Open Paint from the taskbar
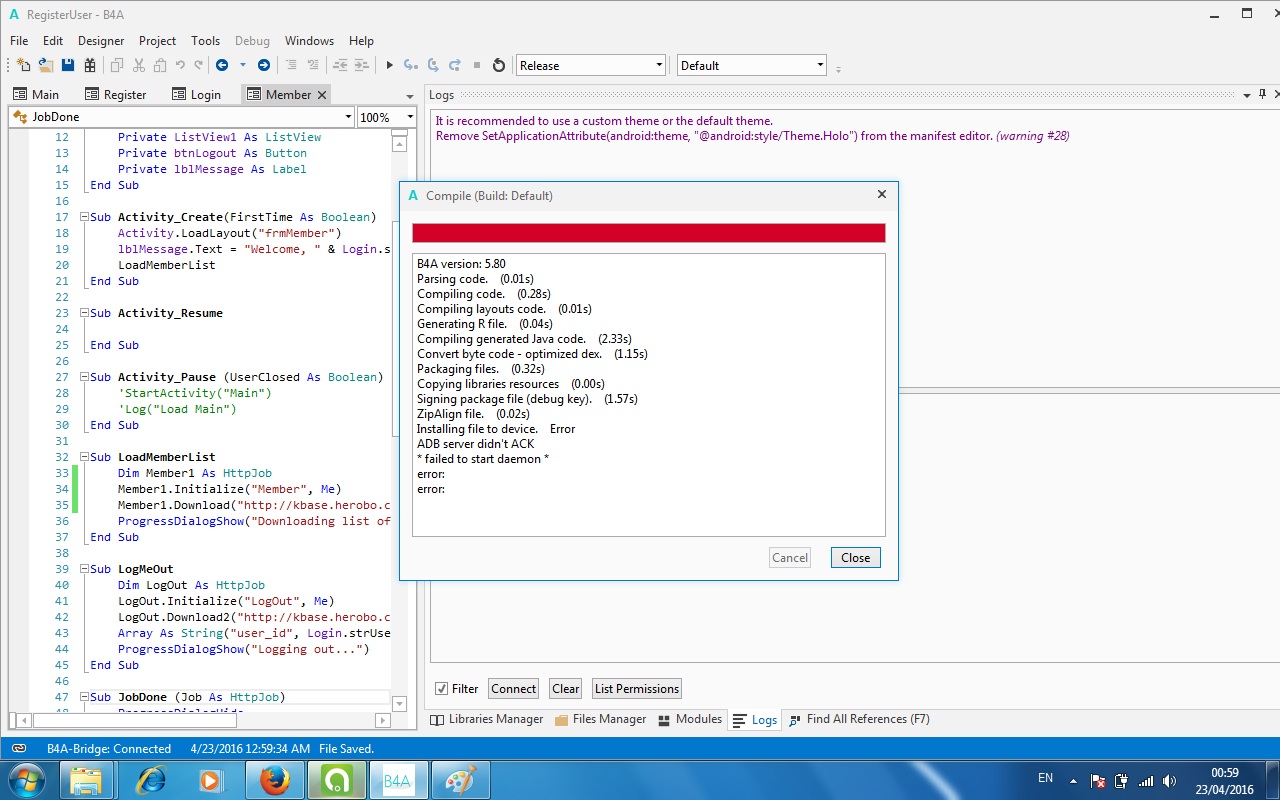Screen dimensions: 1280x800 coord(461,780)
